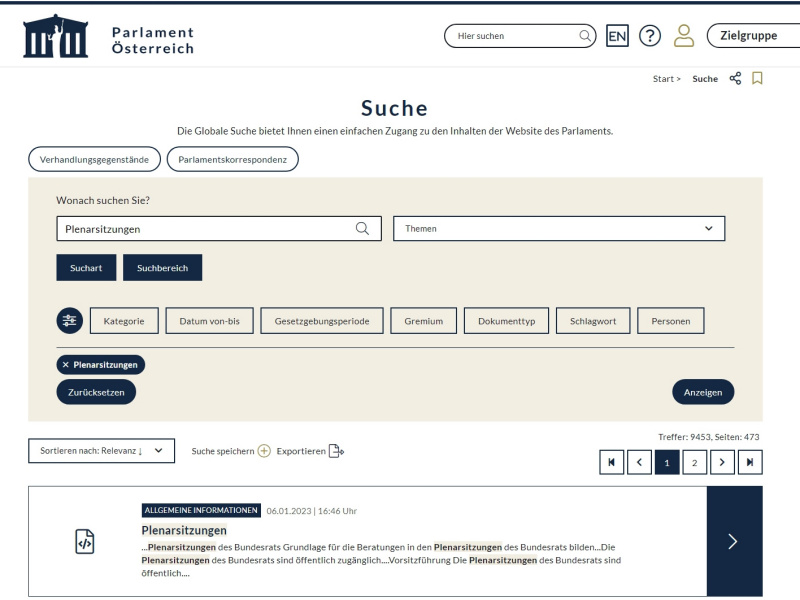Click the user account profile icon
800x600 pixels.
(x=684, y=36)
